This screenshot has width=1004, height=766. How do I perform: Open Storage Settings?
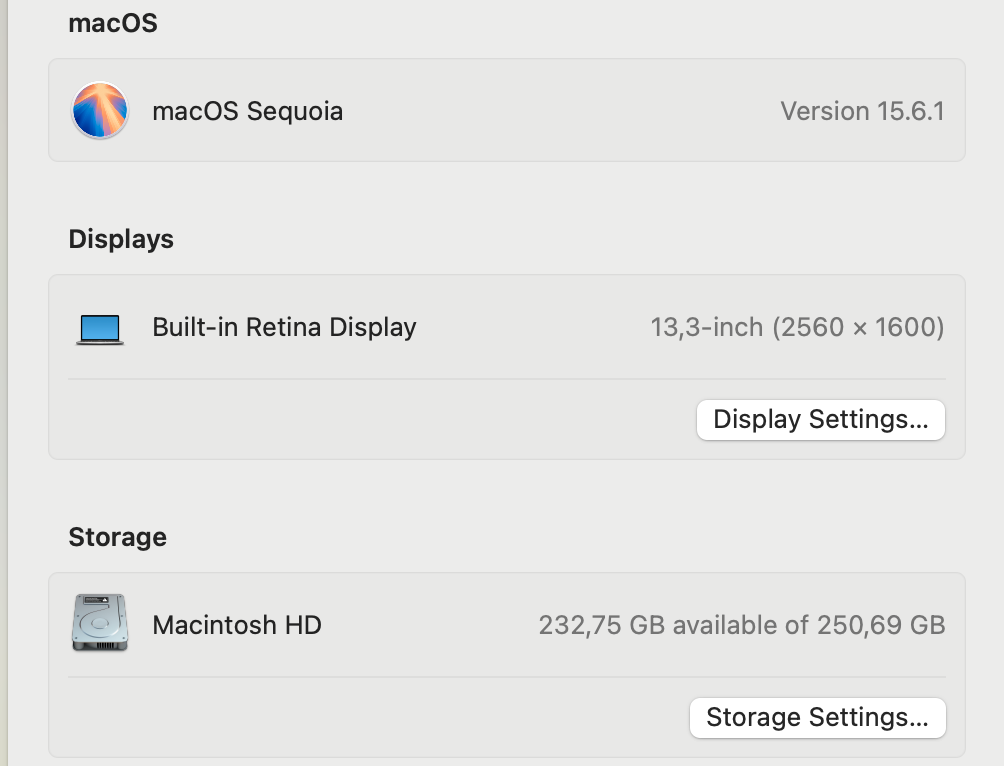click(817, 717)
